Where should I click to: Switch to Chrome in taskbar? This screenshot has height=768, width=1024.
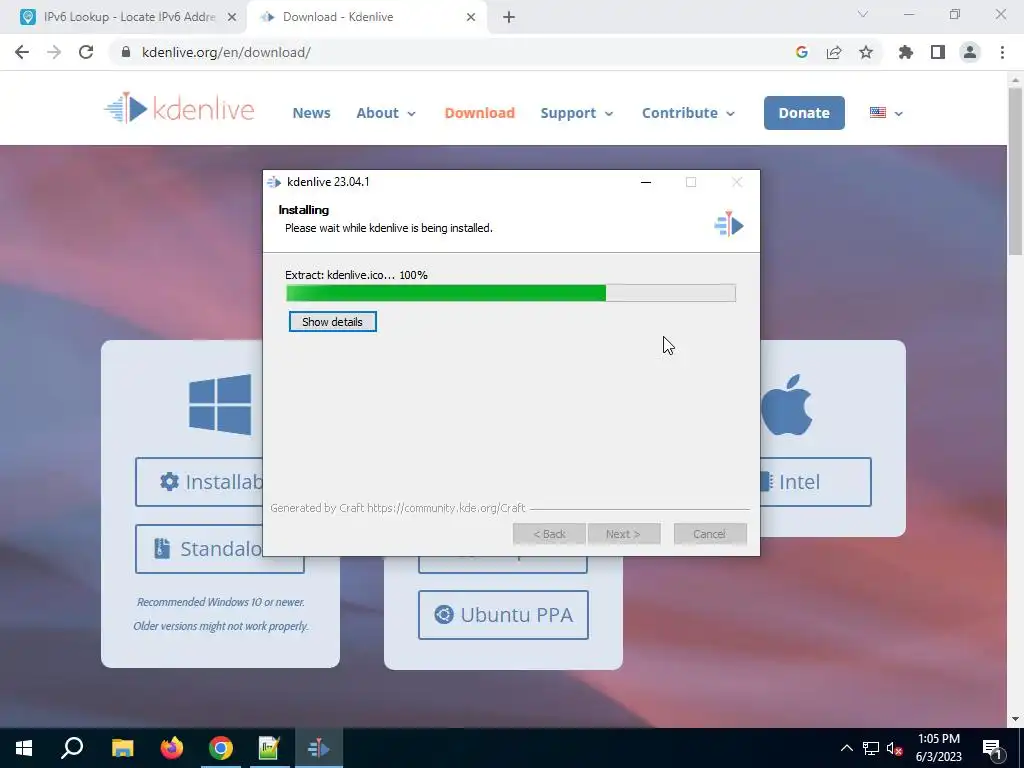coord(221,748)
